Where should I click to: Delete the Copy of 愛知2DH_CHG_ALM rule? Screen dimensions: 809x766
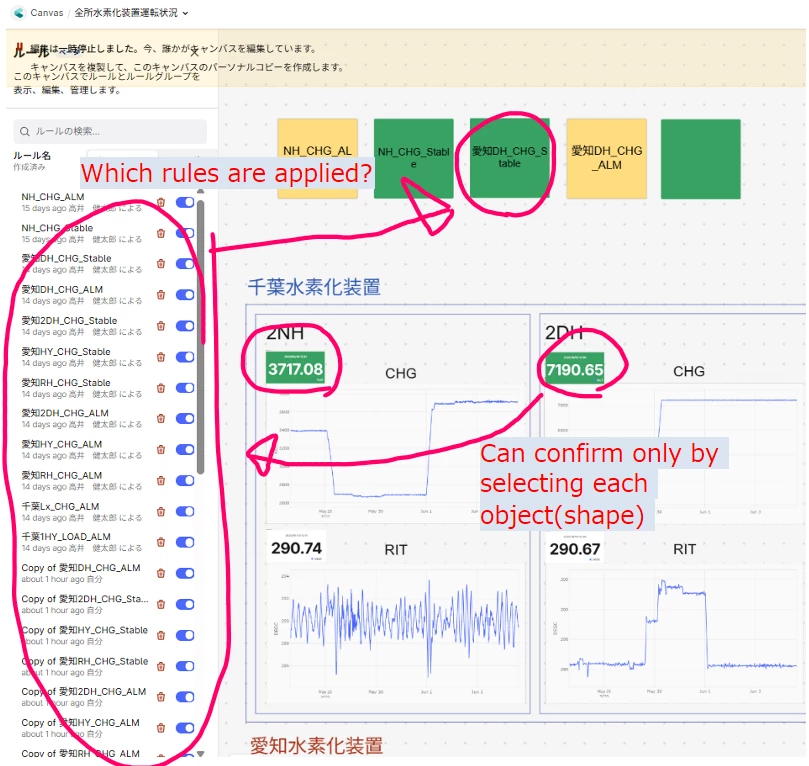pyautogui.click(x=161, y=697)
